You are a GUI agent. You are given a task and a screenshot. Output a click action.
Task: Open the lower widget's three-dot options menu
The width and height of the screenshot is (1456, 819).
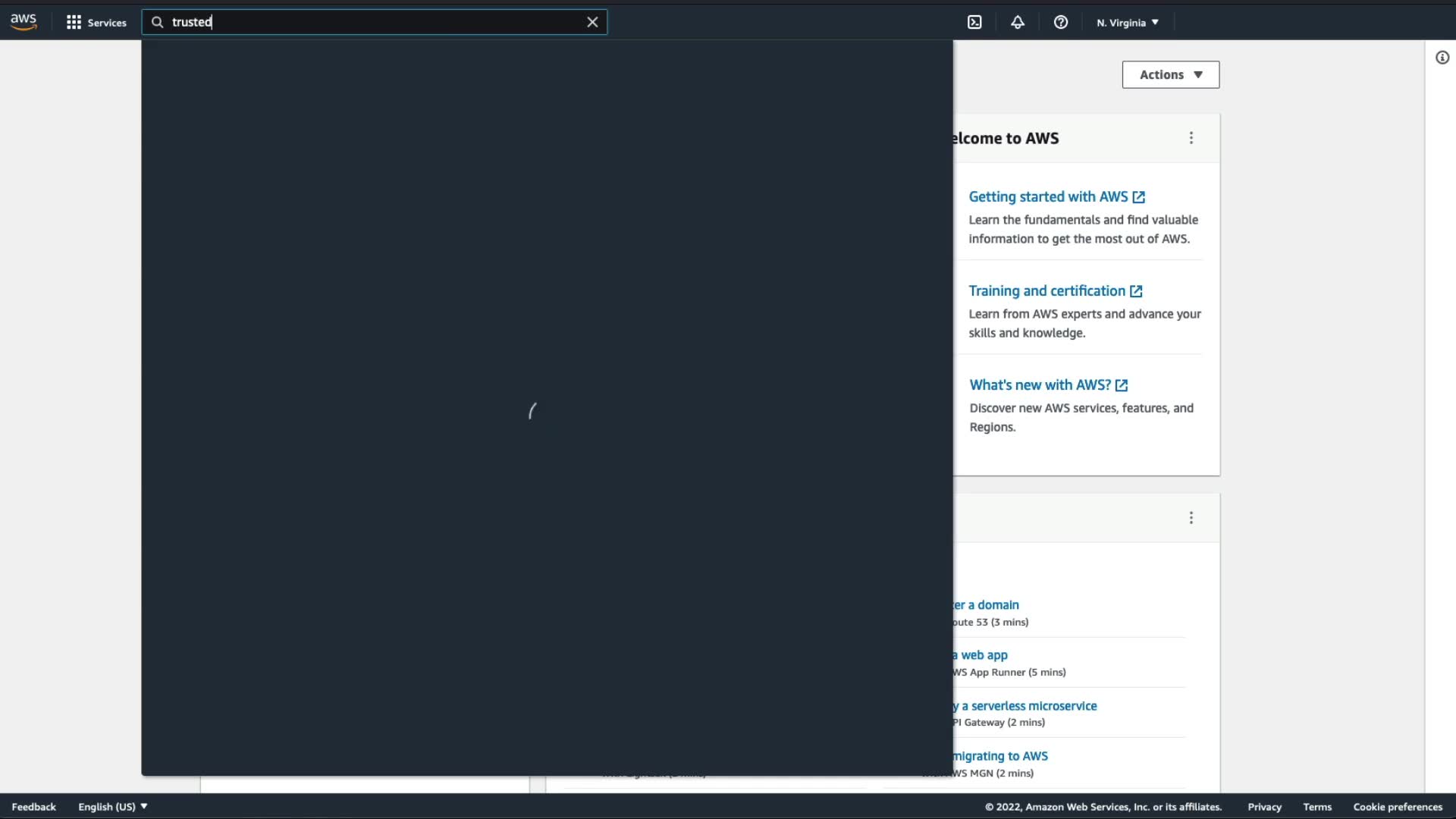1191,518
